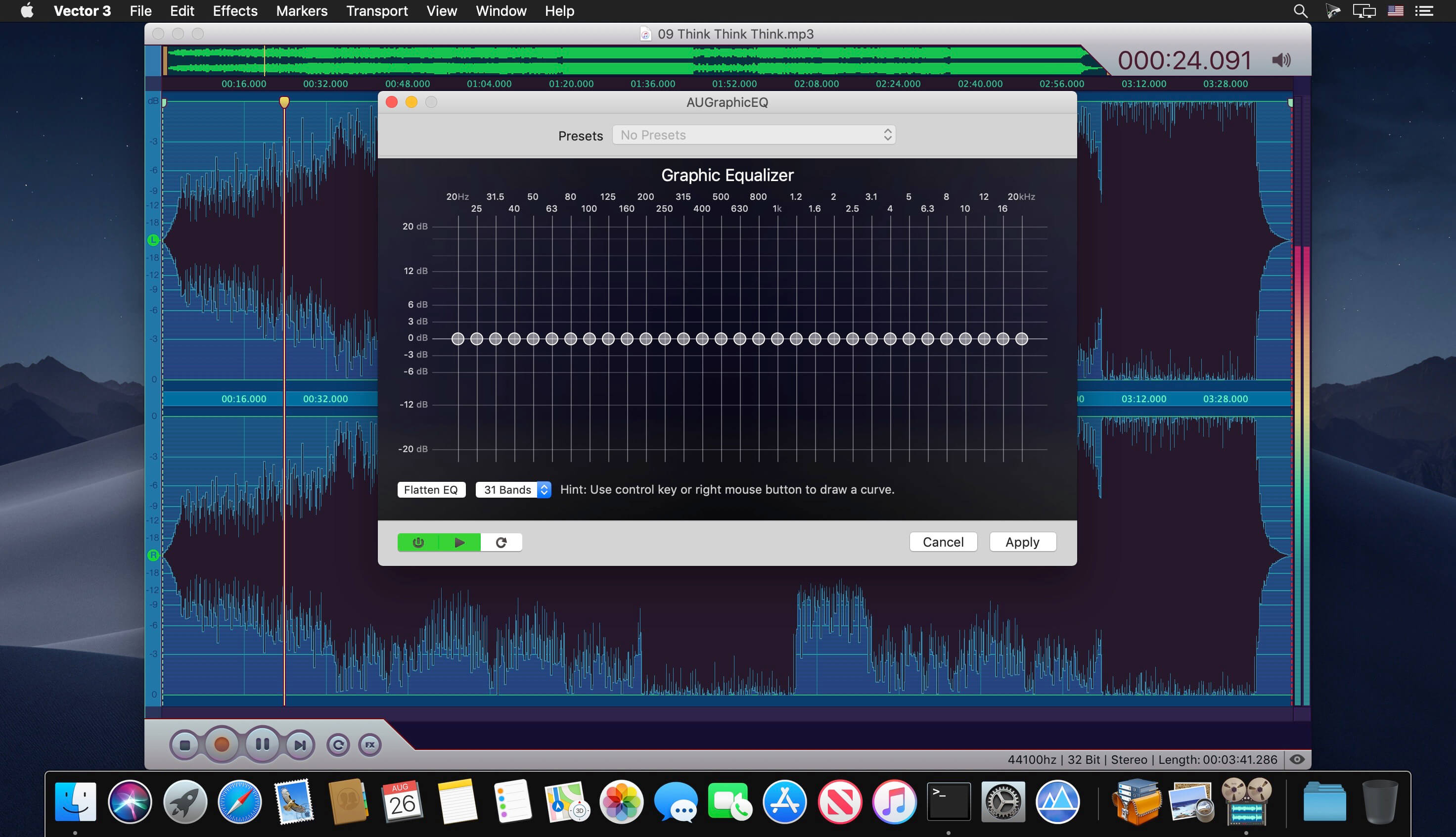Reset the effect with the refresh arrow icon
Image resolution: width=1456 pixels, height=837 pixels.
coord(501,542)
